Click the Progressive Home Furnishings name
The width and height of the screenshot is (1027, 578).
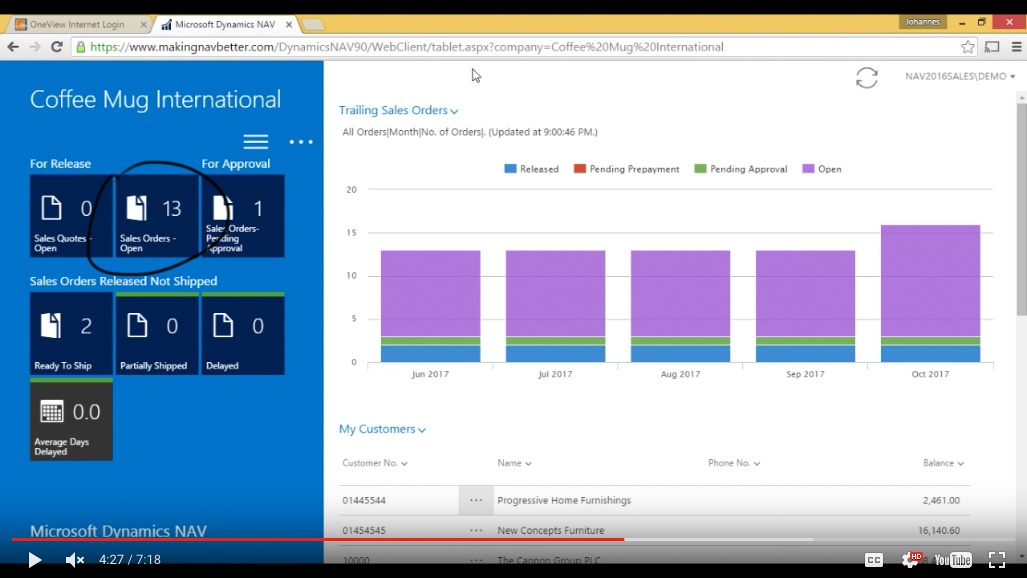(x=564, y=500)
